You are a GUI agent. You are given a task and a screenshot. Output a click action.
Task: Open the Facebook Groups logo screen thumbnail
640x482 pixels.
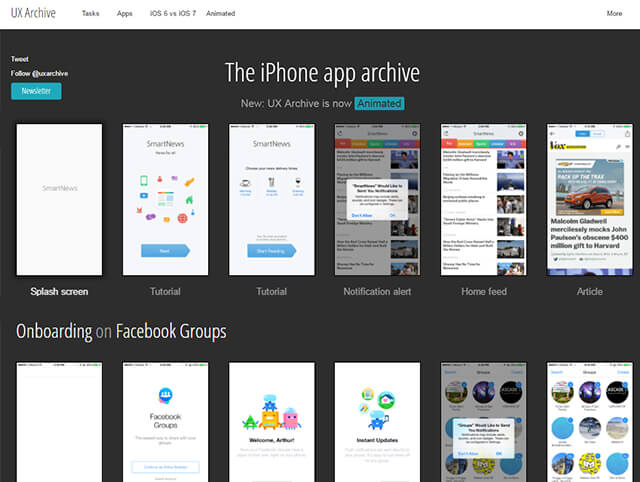[x=165, y=422]
